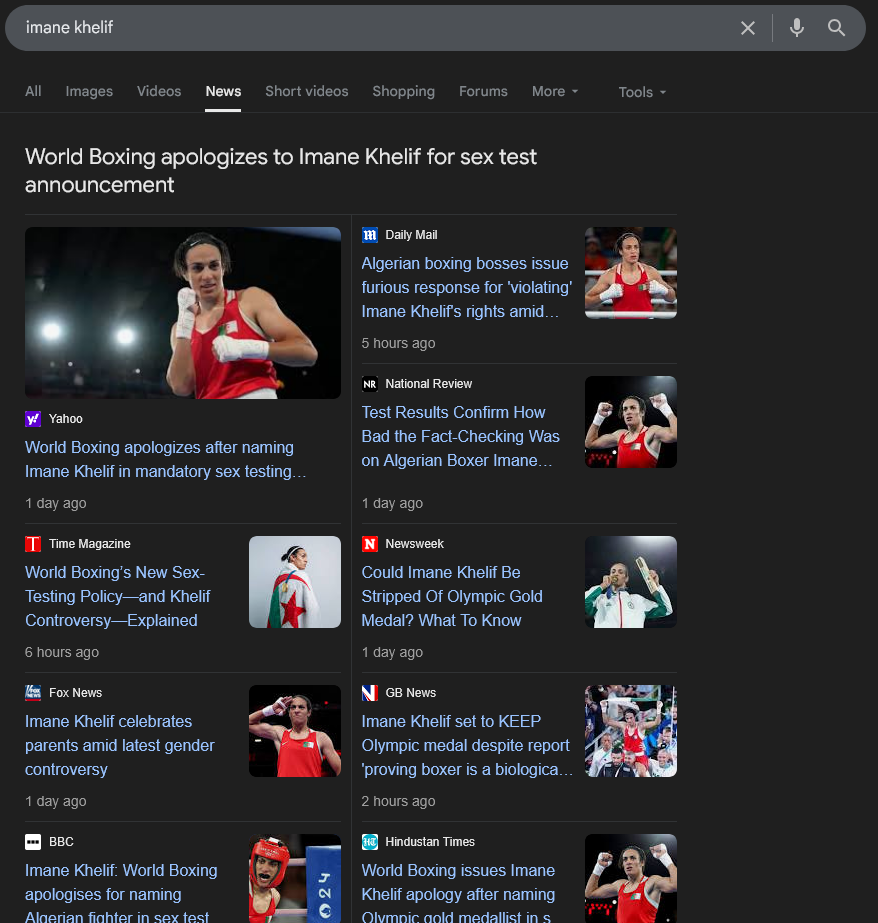Image resolution: width=878 pixels, height=923 pixels.
Task: Click the large Yahoo story image
Action: pyautogui.click(x=183, y=313)
